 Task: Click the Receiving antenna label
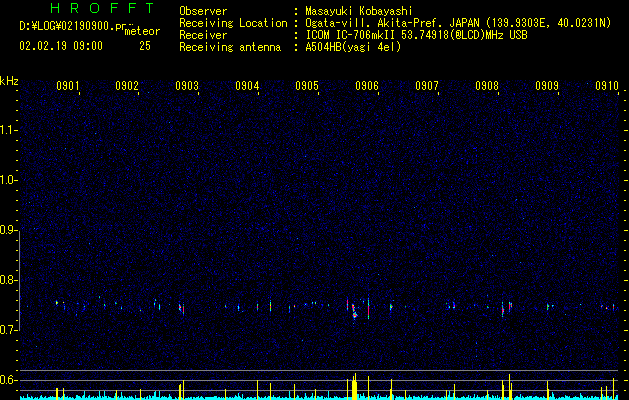click(x=230, y=47)
